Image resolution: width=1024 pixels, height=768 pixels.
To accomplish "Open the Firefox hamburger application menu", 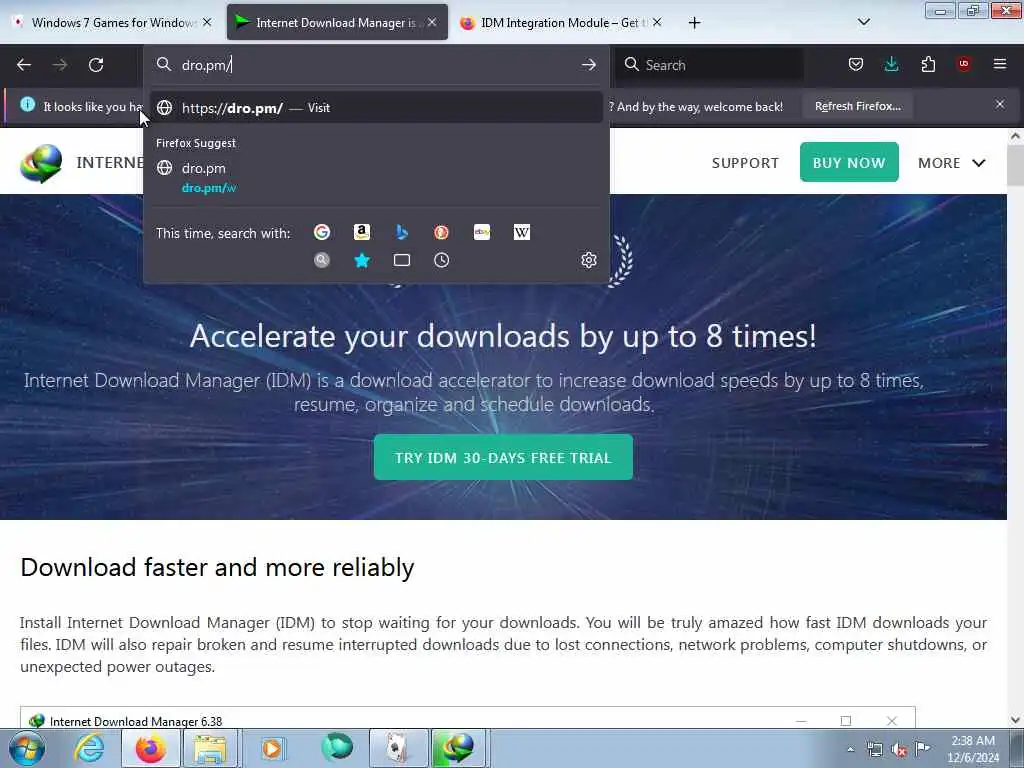I will coord(1000,64).
